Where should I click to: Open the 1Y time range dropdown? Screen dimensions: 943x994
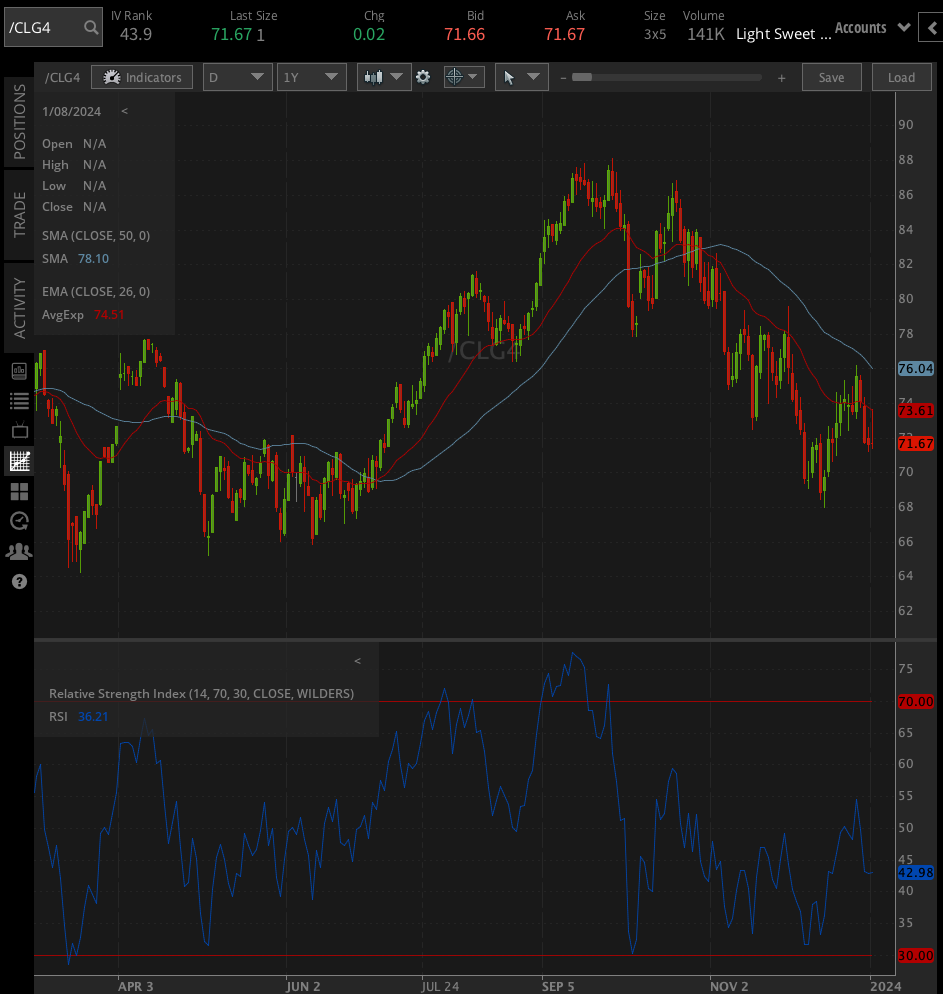point(312,77)
